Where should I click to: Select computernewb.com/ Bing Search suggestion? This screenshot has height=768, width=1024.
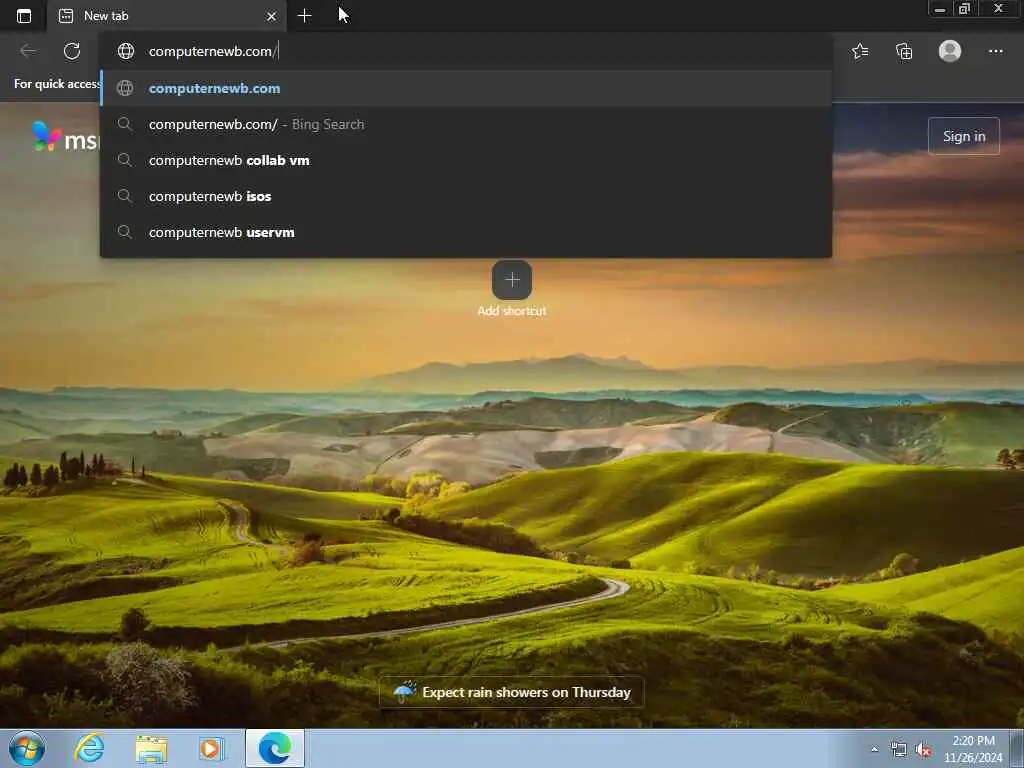(466, 124)
